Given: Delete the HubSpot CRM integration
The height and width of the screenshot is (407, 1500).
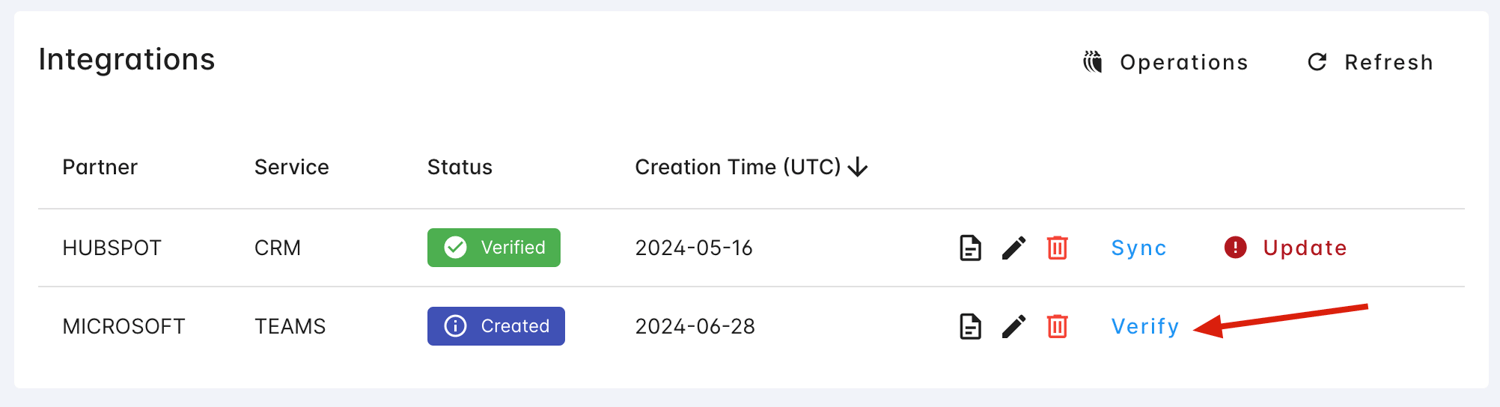Looking at the screenshot, I should 1057,248.
